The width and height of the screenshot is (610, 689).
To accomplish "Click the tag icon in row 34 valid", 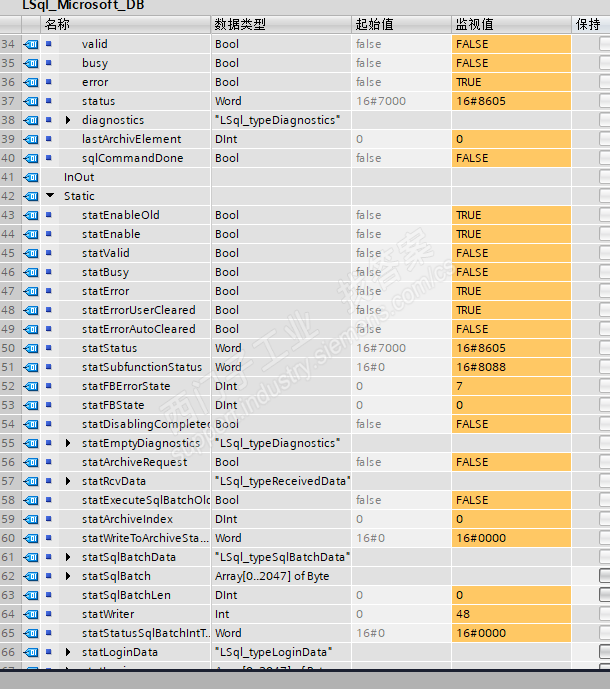I will pyautogui.click(x=31, y=44).
